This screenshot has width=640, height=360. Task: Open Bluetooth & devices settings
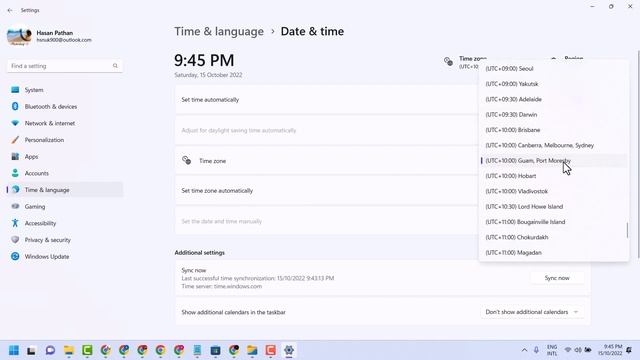pyautogui.click(x=65, y=107)
